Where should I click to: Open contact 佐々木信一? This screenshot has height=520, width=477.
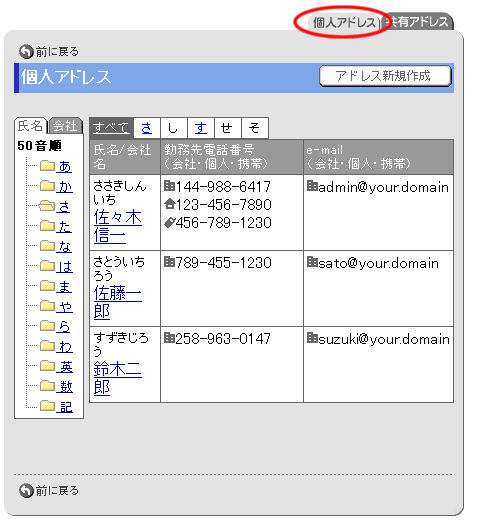click(118, 227)
